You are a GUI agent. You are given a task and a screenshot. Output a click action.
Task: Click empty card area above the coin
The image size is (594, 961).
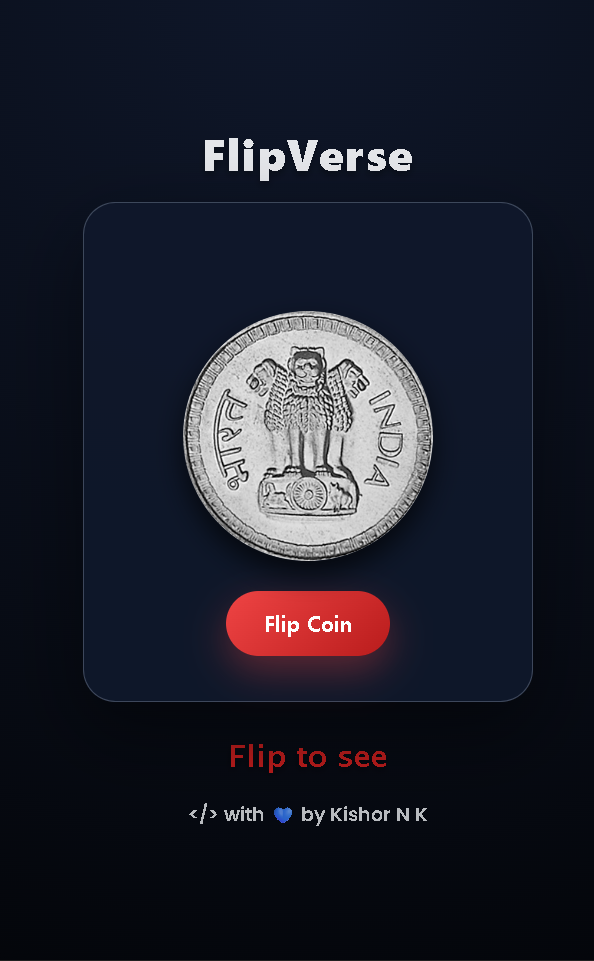tap(308, 257)
